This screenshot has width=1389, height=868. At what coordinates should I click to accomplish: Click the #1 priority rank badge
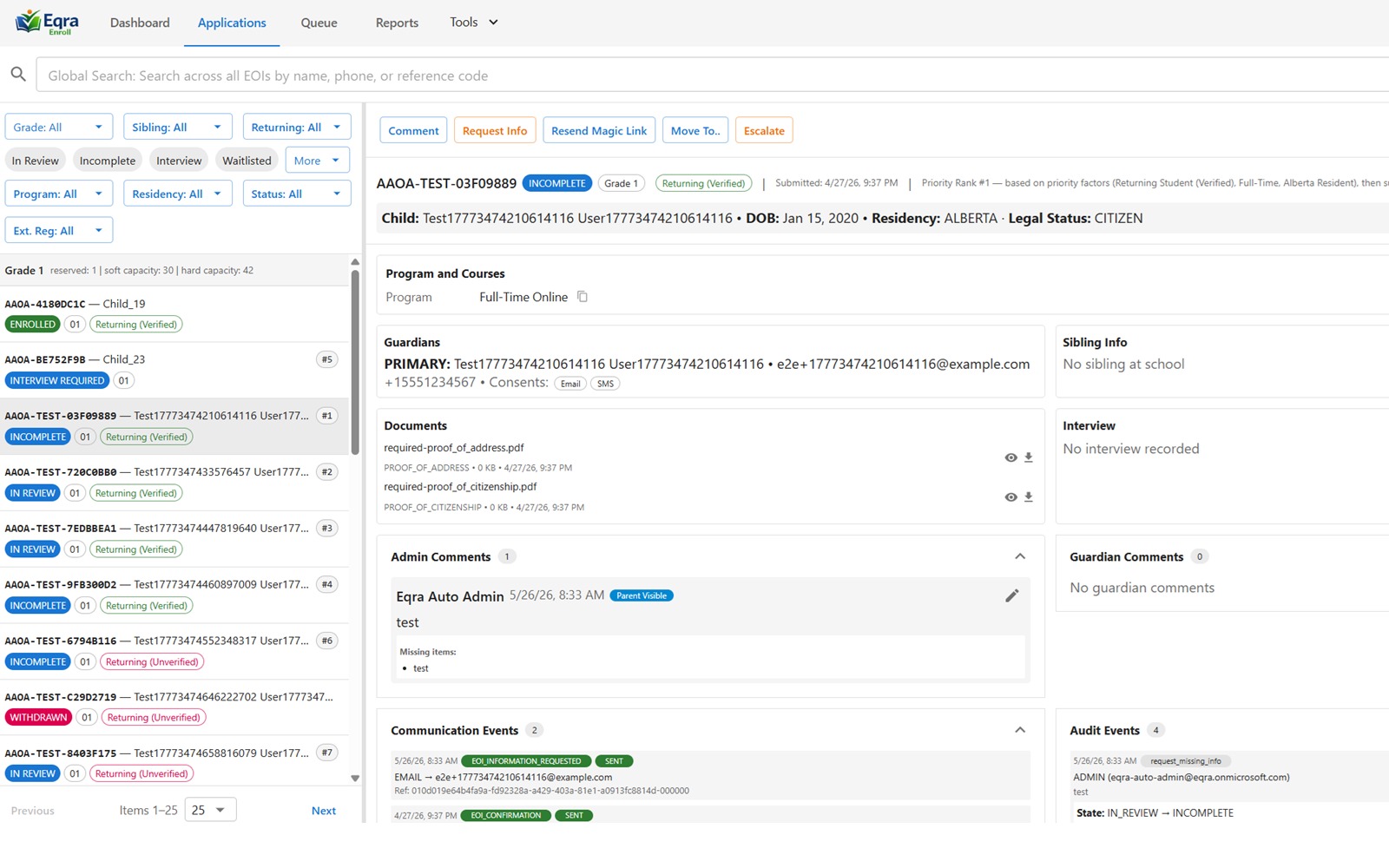[327, 416]
